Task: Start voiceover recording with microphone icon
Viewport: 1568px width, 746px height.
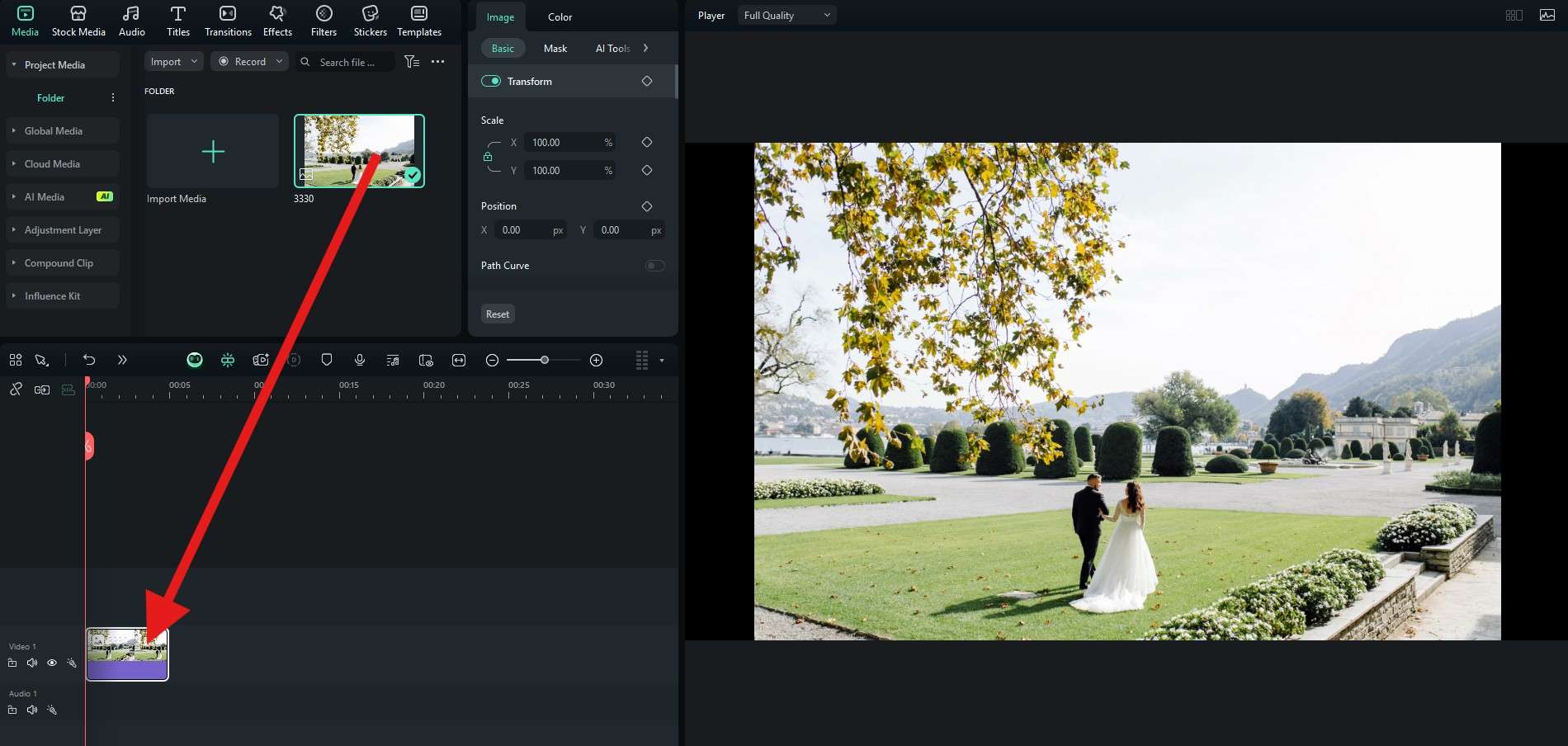Action: coord(360,360)
